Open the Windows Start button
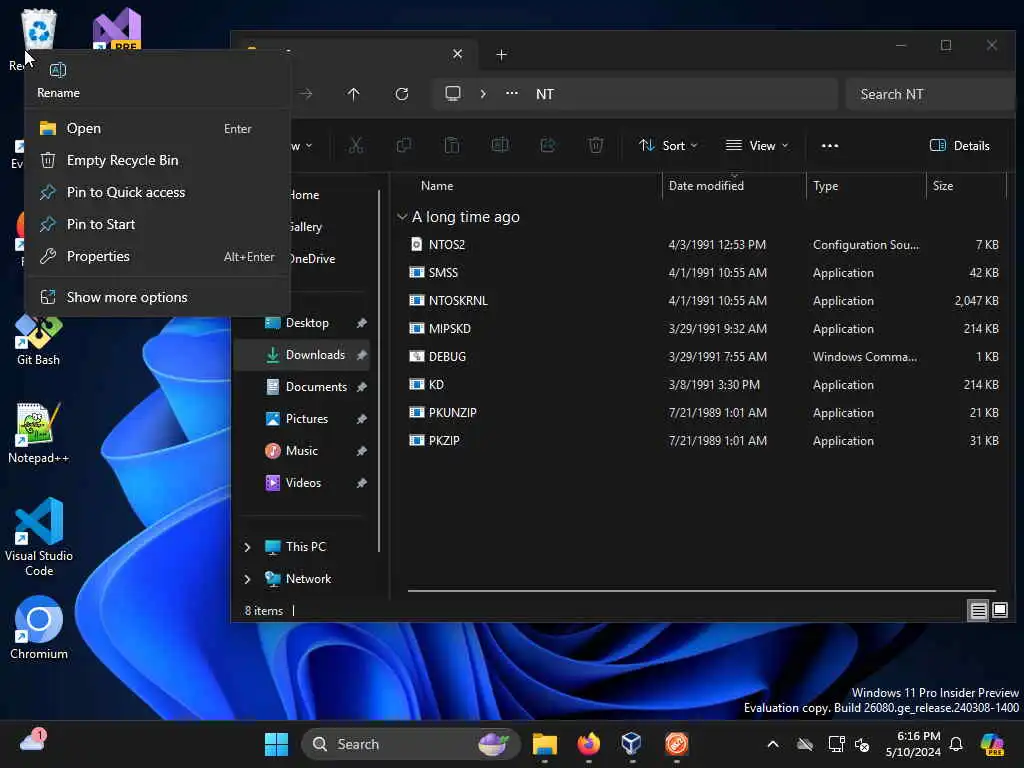Viewport: 1024px width, 768px height. [276, 744]
